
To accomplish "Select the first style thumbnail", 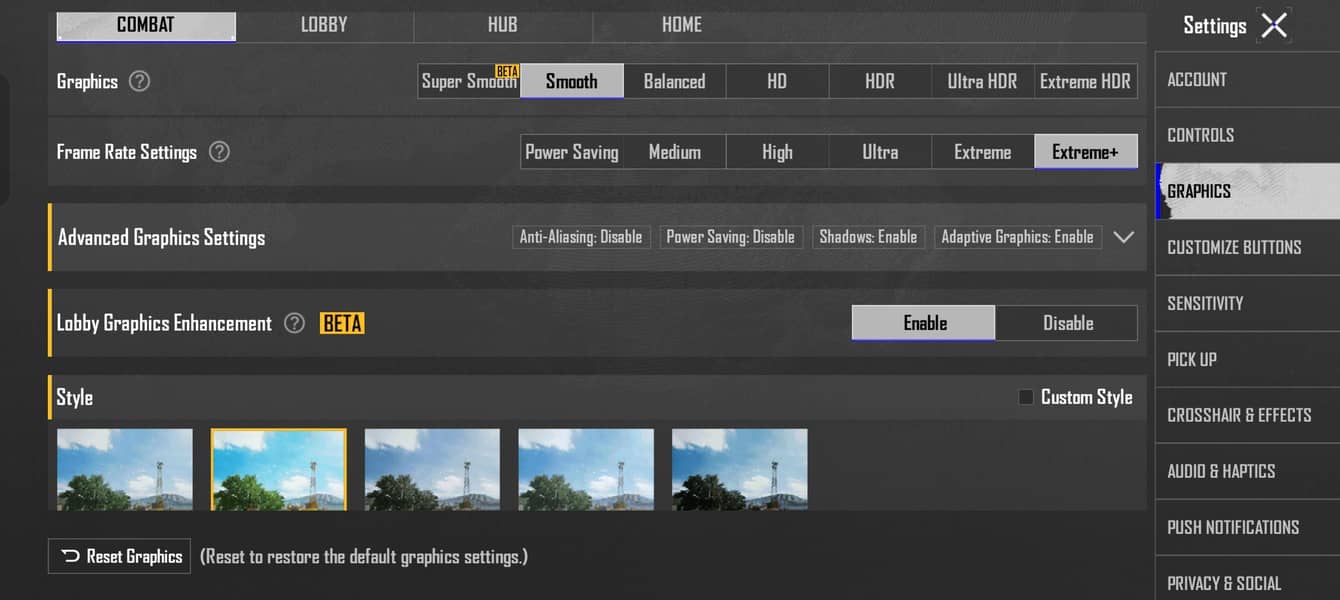I will 125,469.
